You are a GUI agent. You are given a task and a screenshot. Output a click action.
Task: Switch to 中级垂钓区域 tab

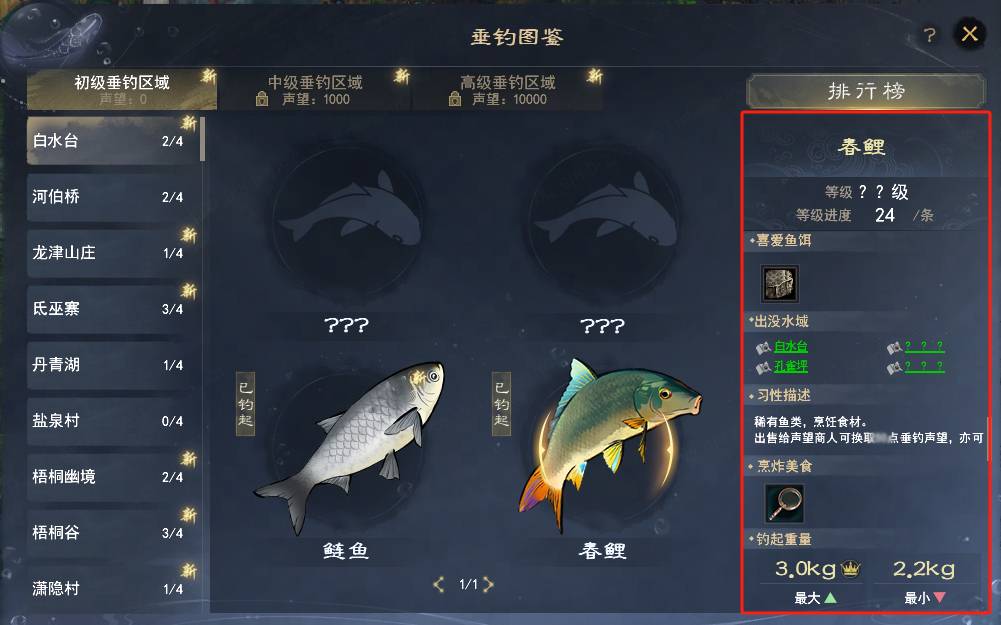(315, 90)
